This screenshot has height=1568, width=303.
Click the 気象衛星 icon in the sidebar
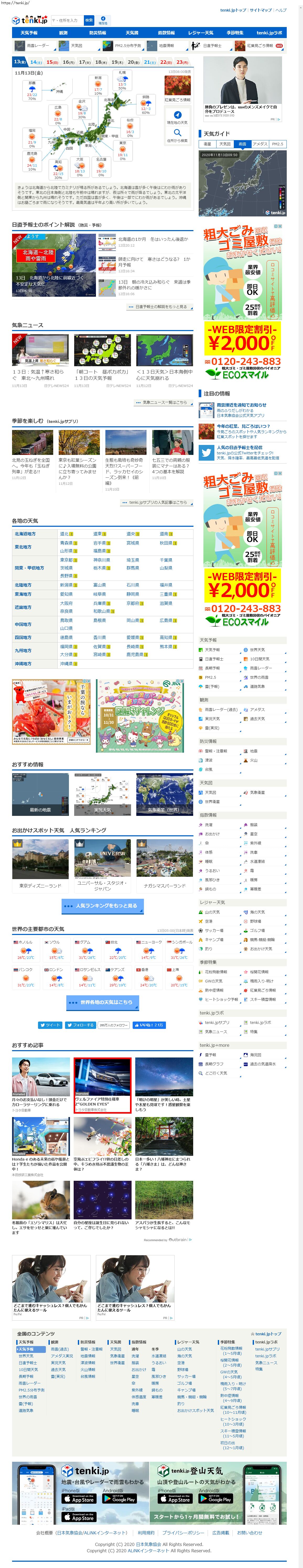click(x=246, y=793)
